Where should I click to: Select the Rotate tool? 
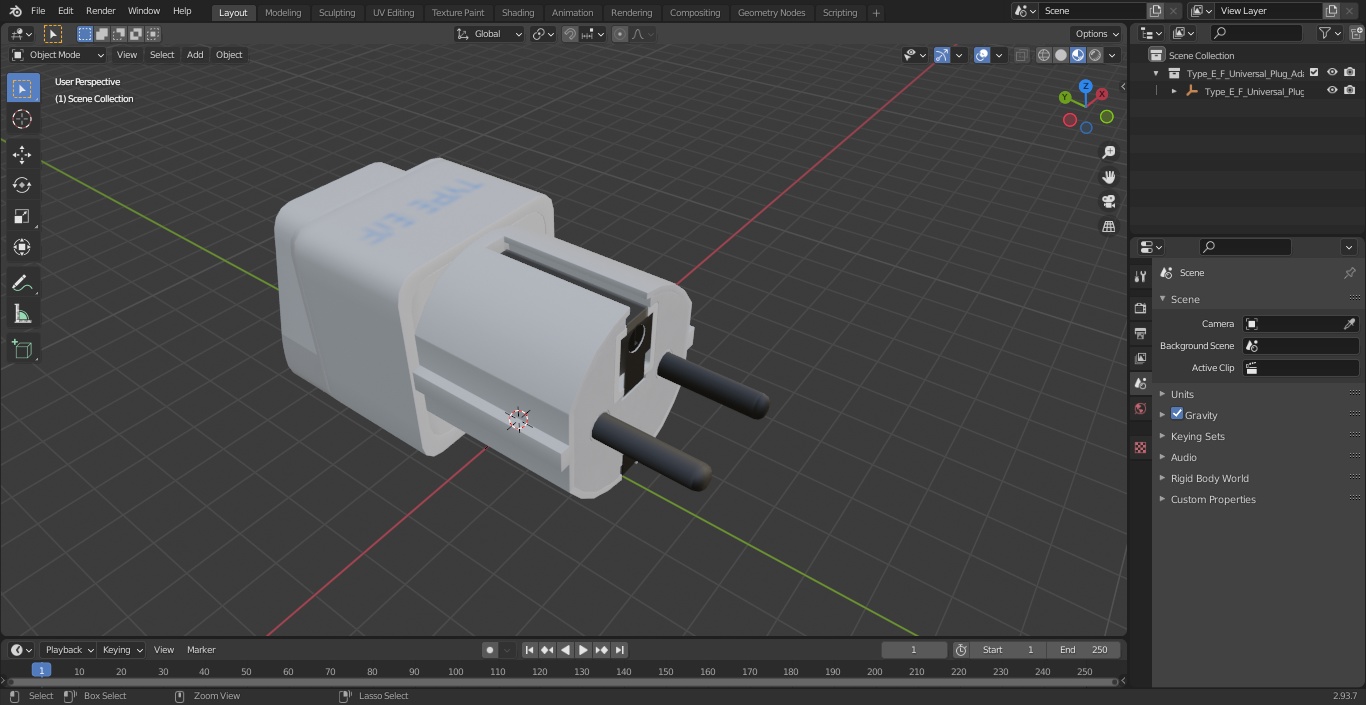tap(22, 185)
